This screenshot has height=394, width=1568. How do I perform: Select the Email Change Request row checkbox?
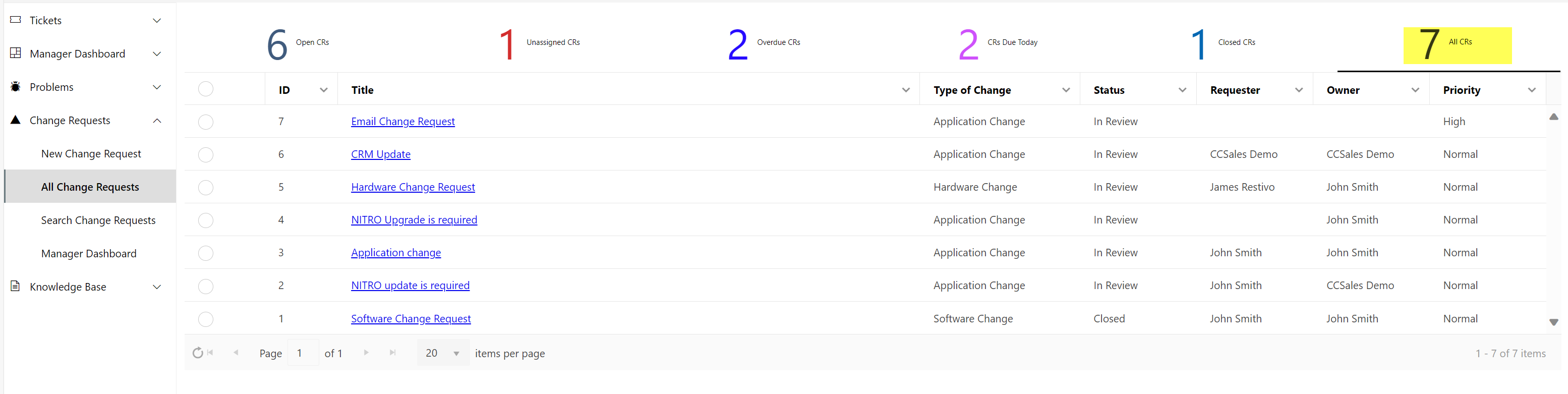click(x=206, y=122)
